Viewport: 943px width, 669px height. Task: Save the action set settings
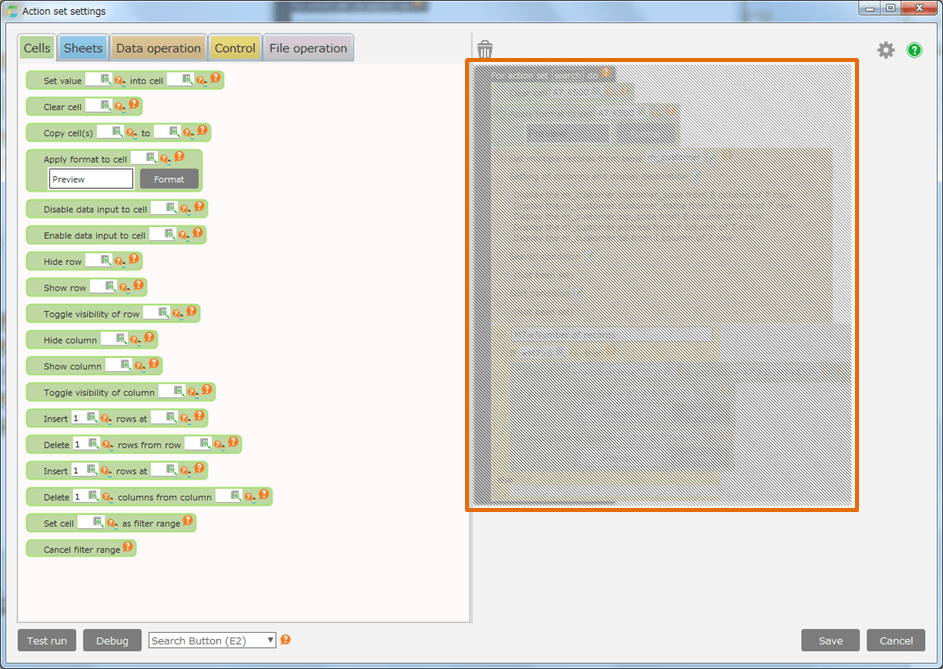coord(830,641)
